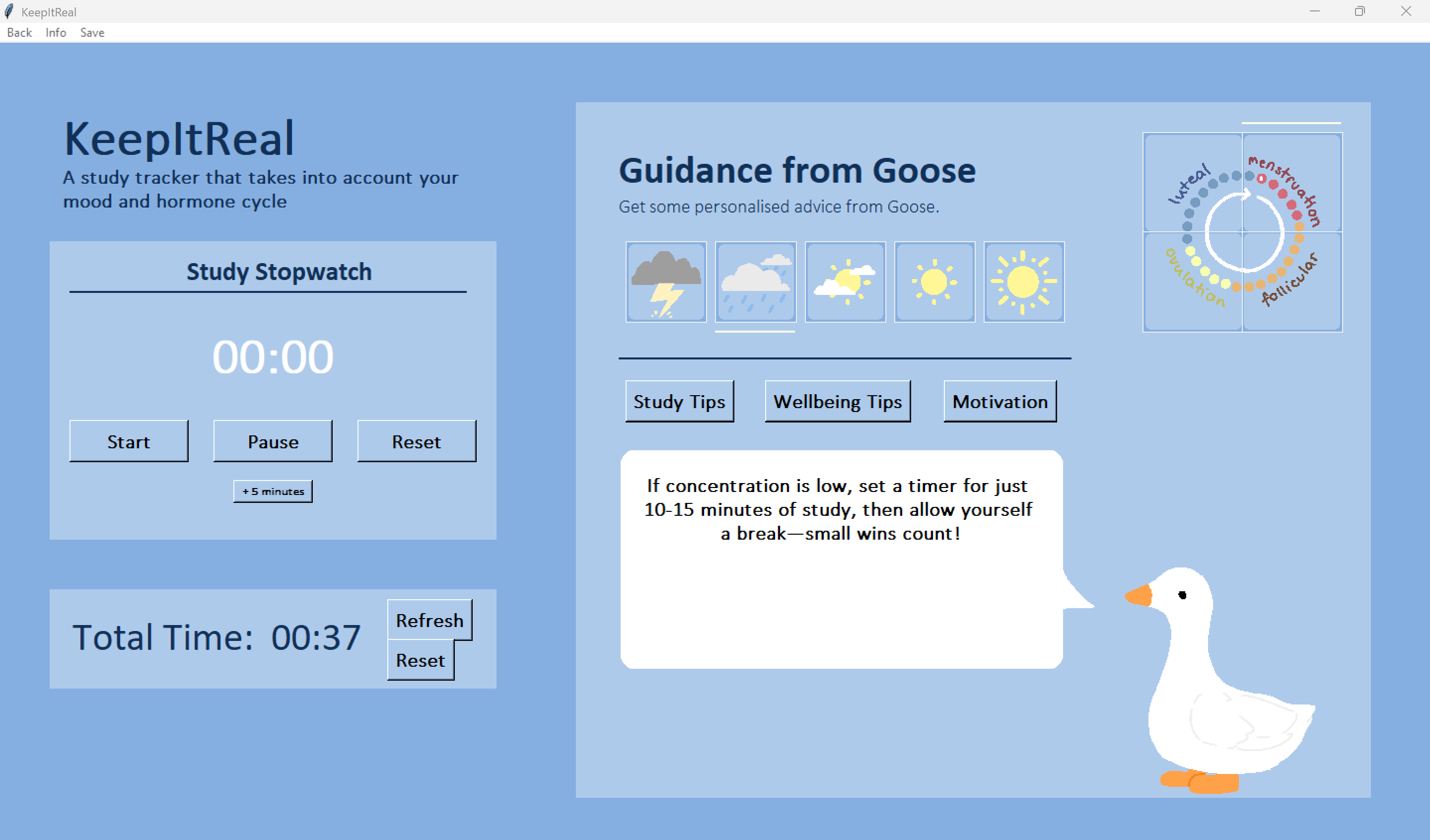Viewport: 1430px width, 840px height.
Task: Add 5 minutes to the stopwatch
Action: pos(273,491)
